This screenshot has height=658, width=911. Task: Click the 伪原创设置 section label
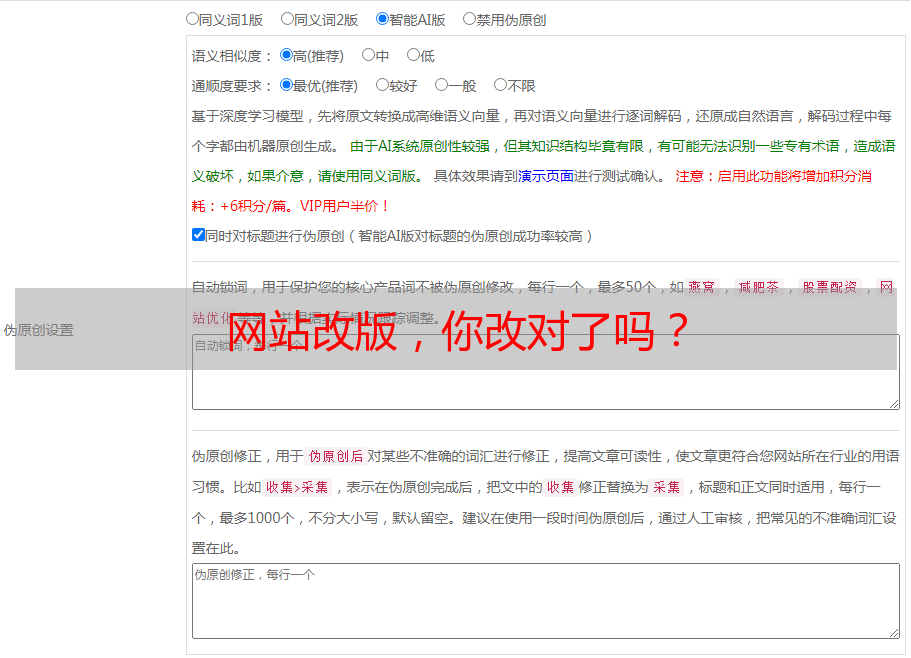(x=39, y=330)
